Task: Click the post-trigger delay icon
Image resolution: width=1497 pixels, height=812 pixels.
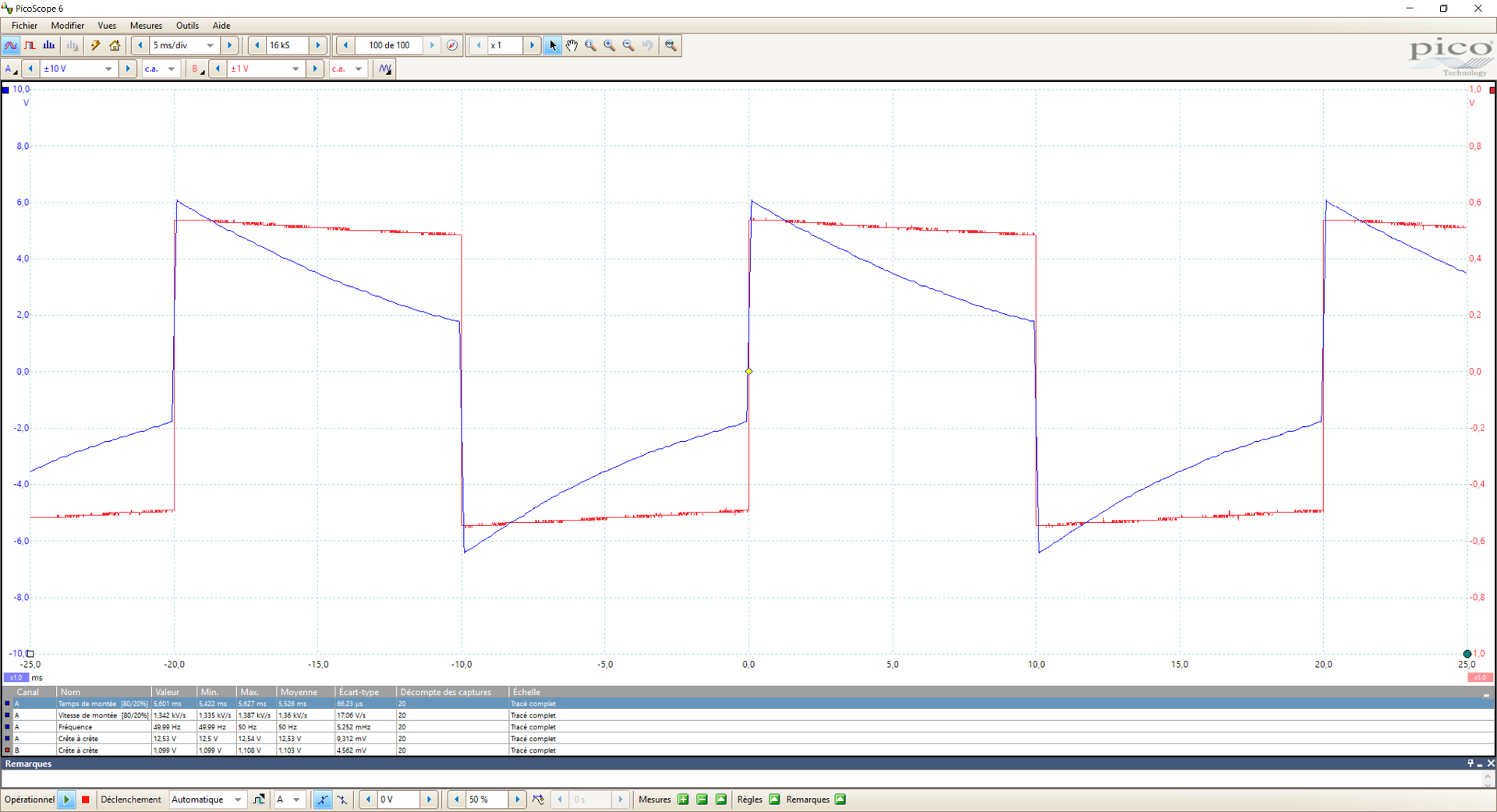Action: (x=538, y=800)
